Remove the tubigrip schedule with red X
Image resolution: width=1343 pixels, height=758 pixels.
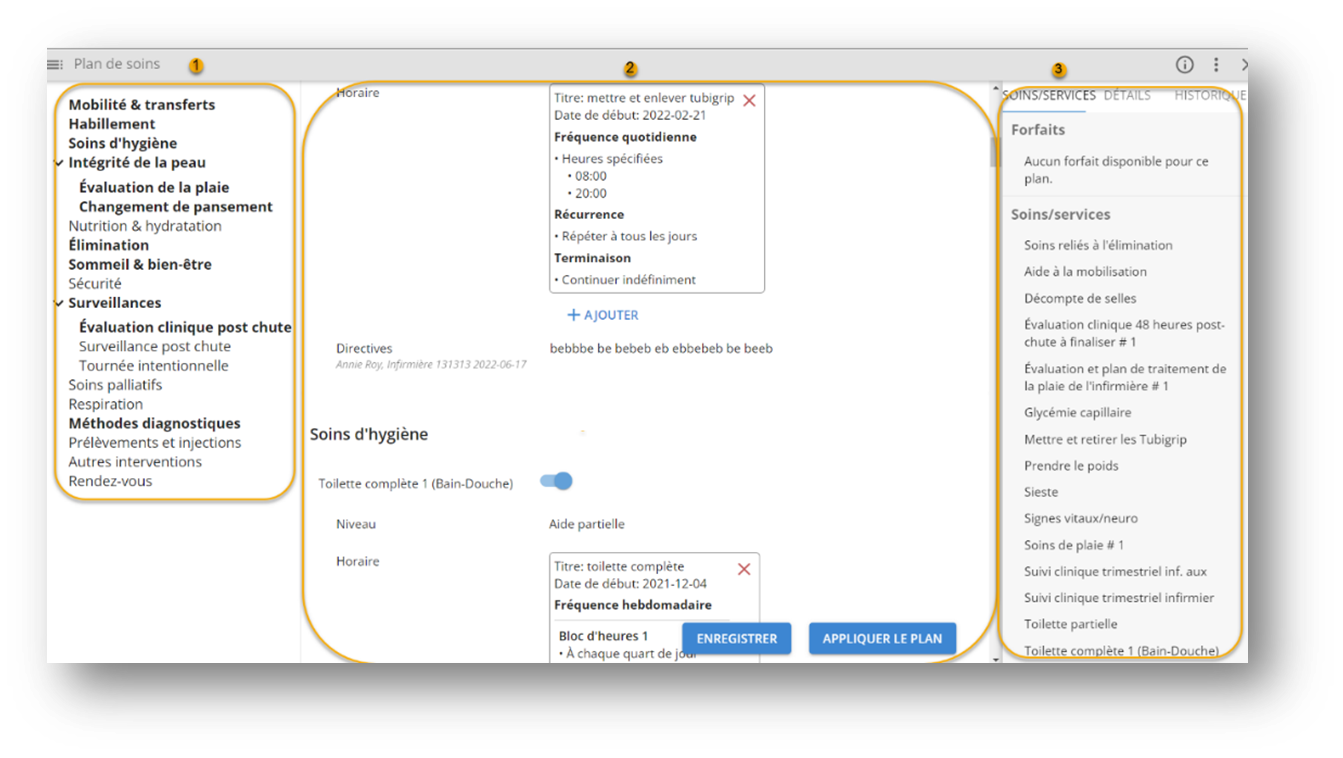[x=749, y=100]
